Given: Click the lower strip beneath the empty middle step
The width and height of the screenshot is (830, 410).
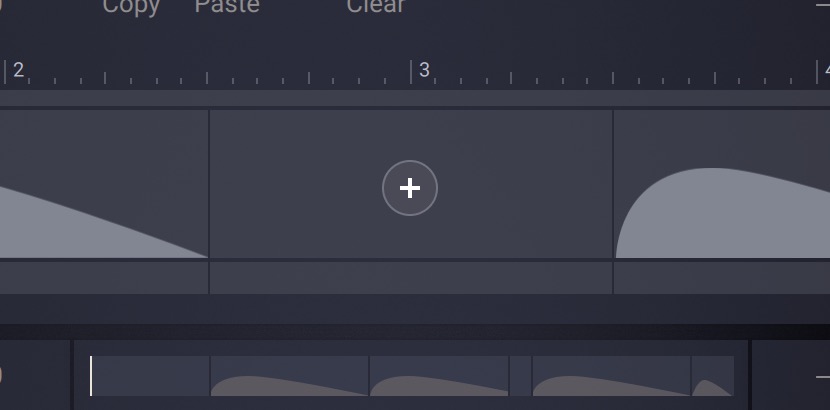Looking at the screenshot, I should (411, 278).
